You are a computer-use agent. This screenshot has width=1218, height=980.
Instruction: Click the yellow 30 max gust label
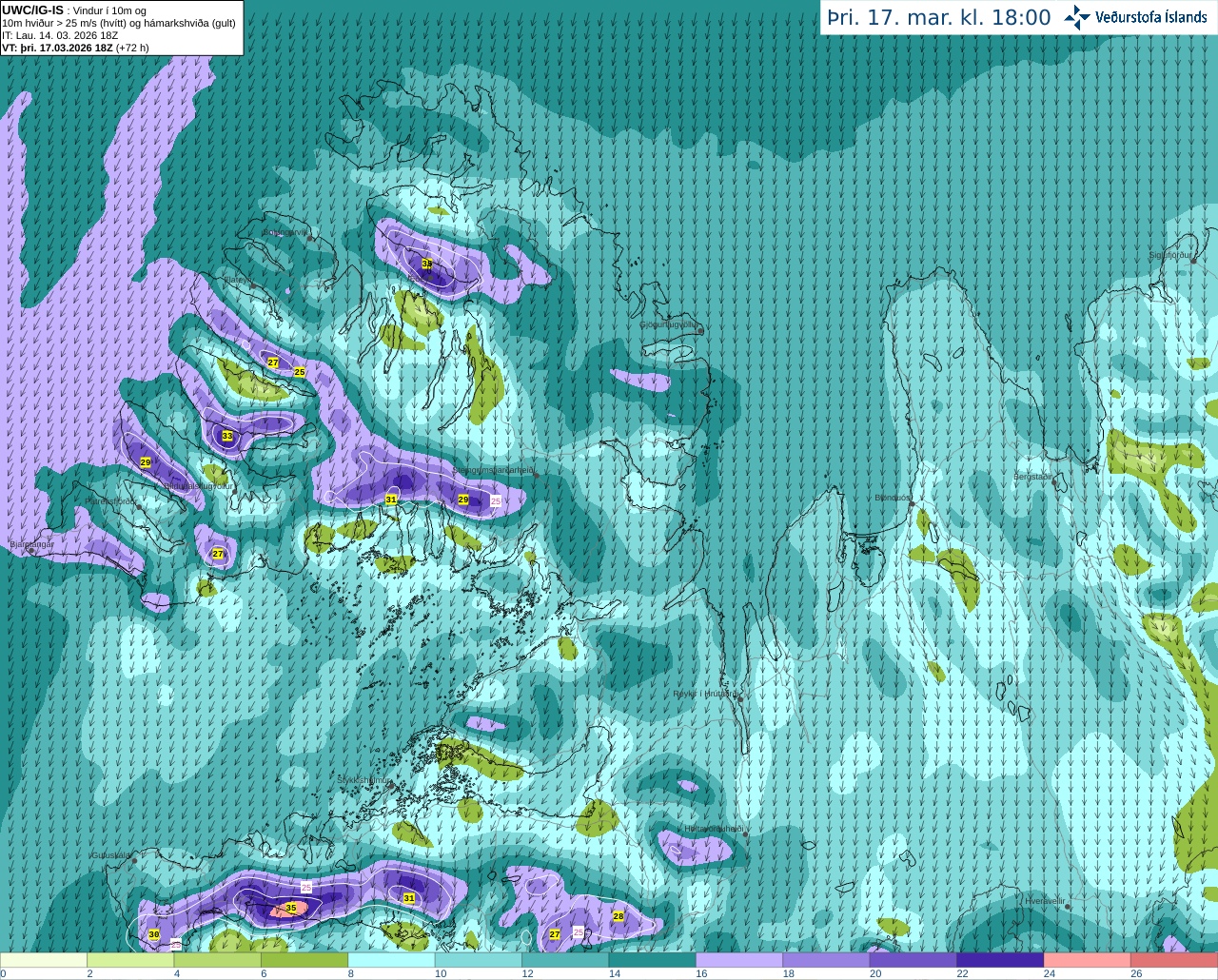pyautogui.click(x=154, y=935)
